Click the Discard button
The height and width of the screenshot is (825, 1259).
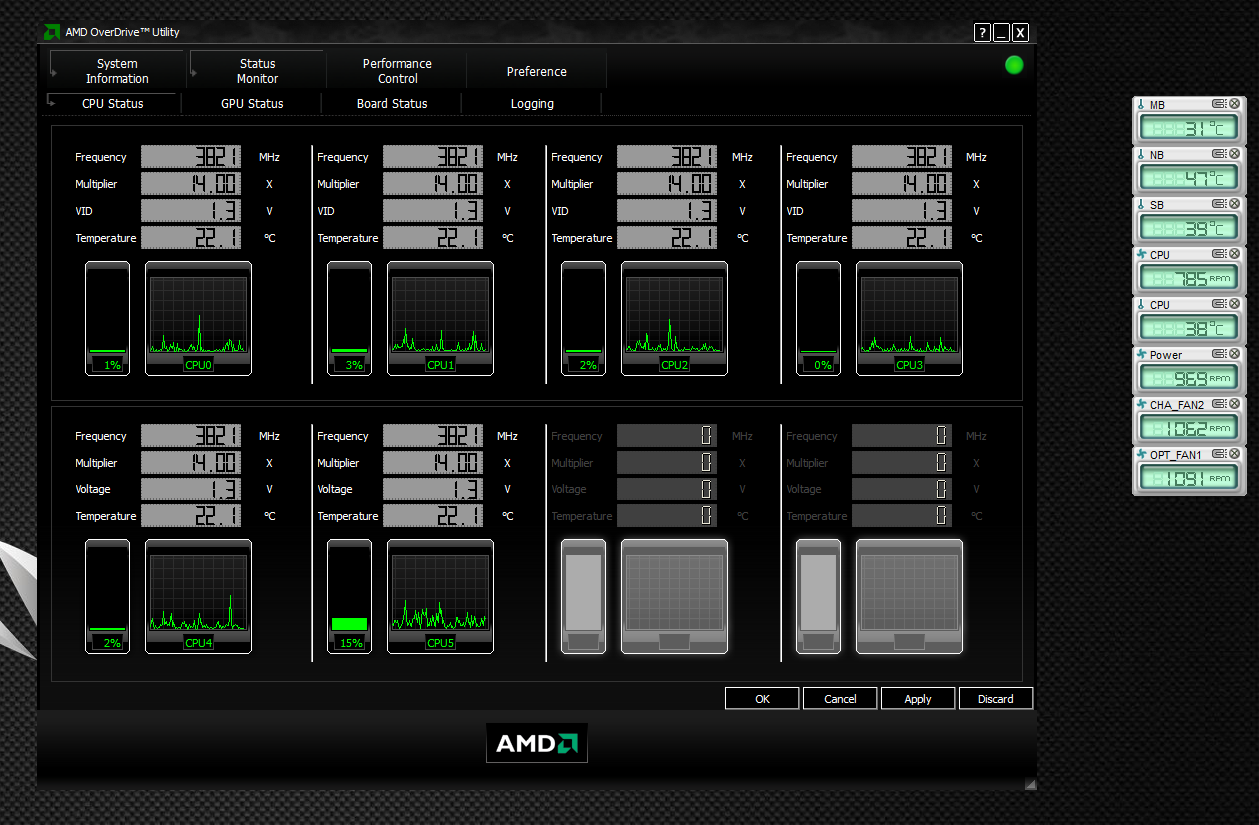click(996, 699)
